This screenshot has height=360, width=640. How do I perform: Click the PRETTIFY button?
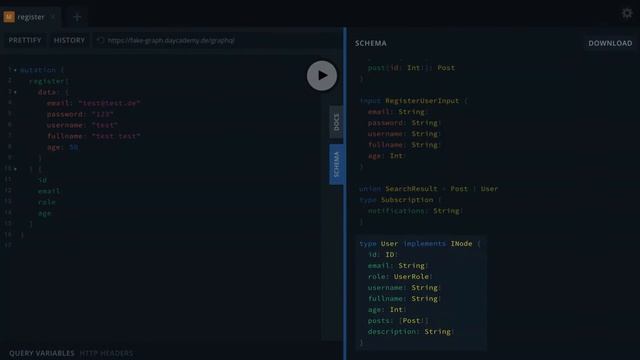tap(25, 40)
